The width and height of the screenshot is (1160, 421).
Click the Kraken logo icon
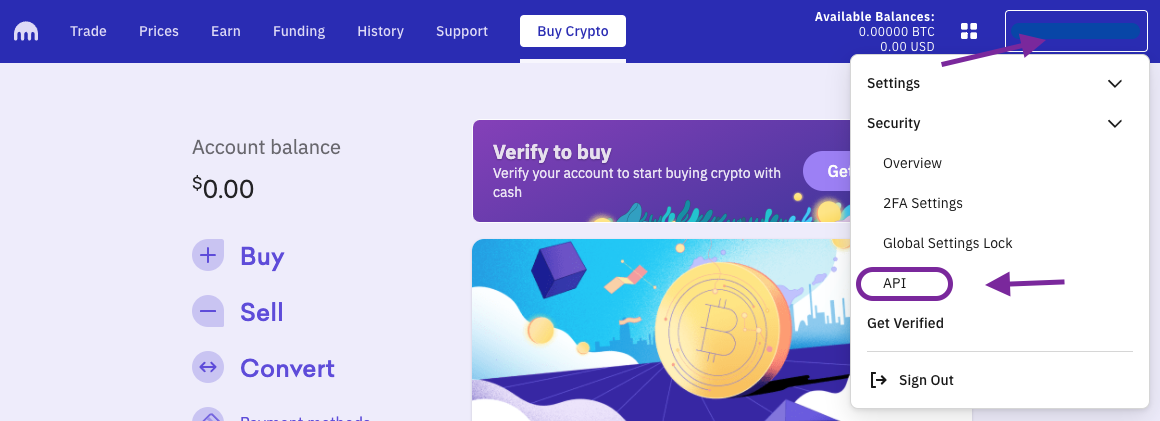click(26, 31)
